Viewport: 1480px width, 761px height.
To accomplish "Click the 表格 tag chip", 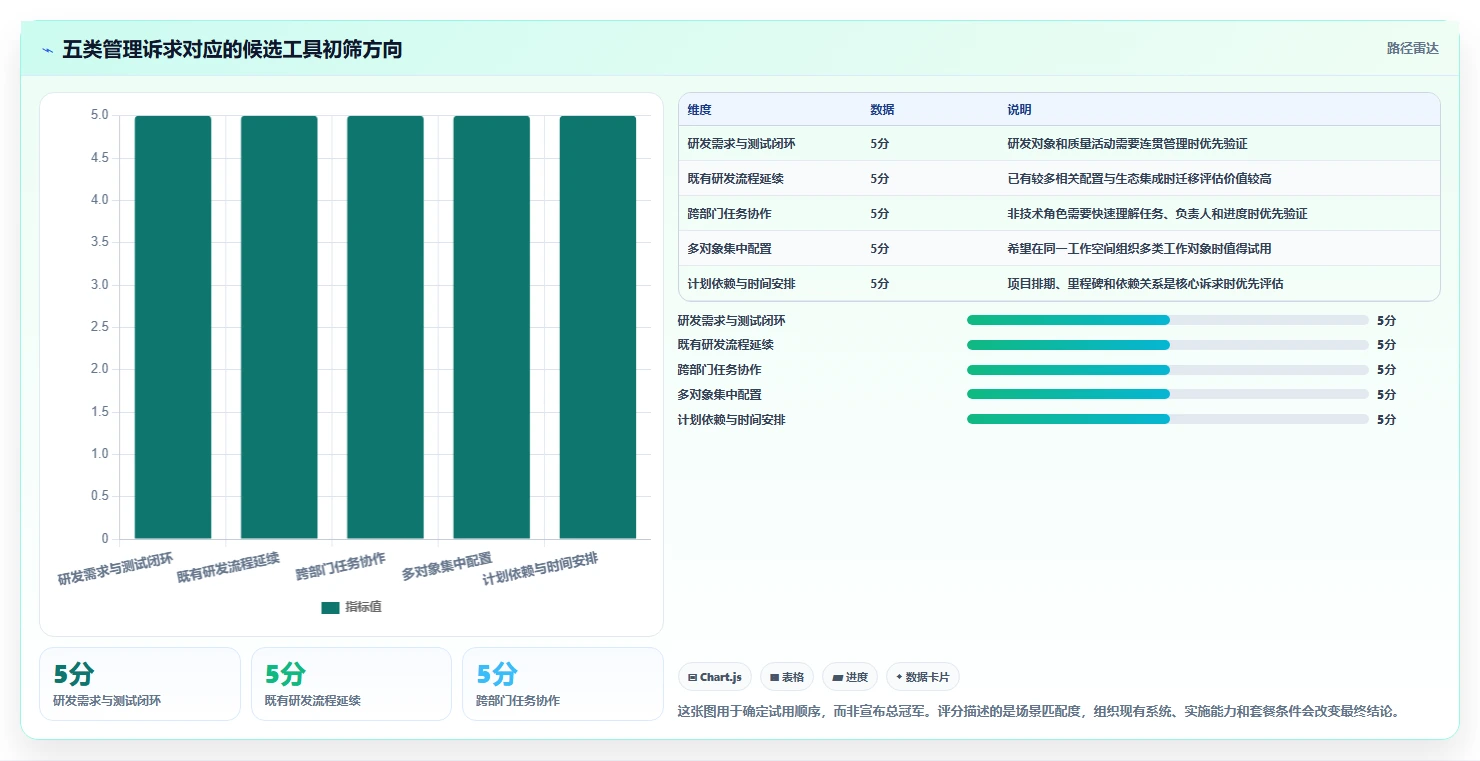I will (x=787, y=677).
